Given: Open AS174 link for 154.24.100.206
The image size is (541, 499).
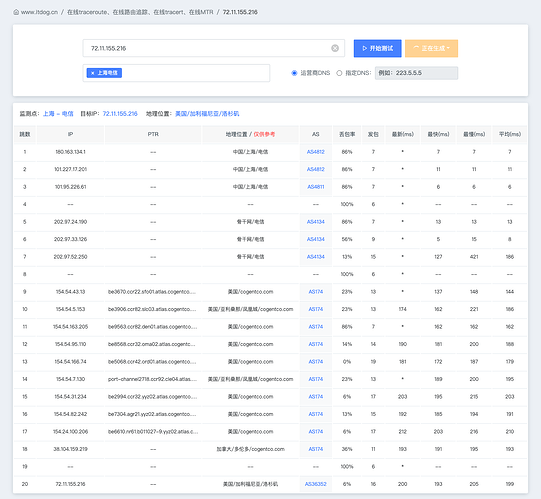Looking at the screenshot, I should click(316, 432).
